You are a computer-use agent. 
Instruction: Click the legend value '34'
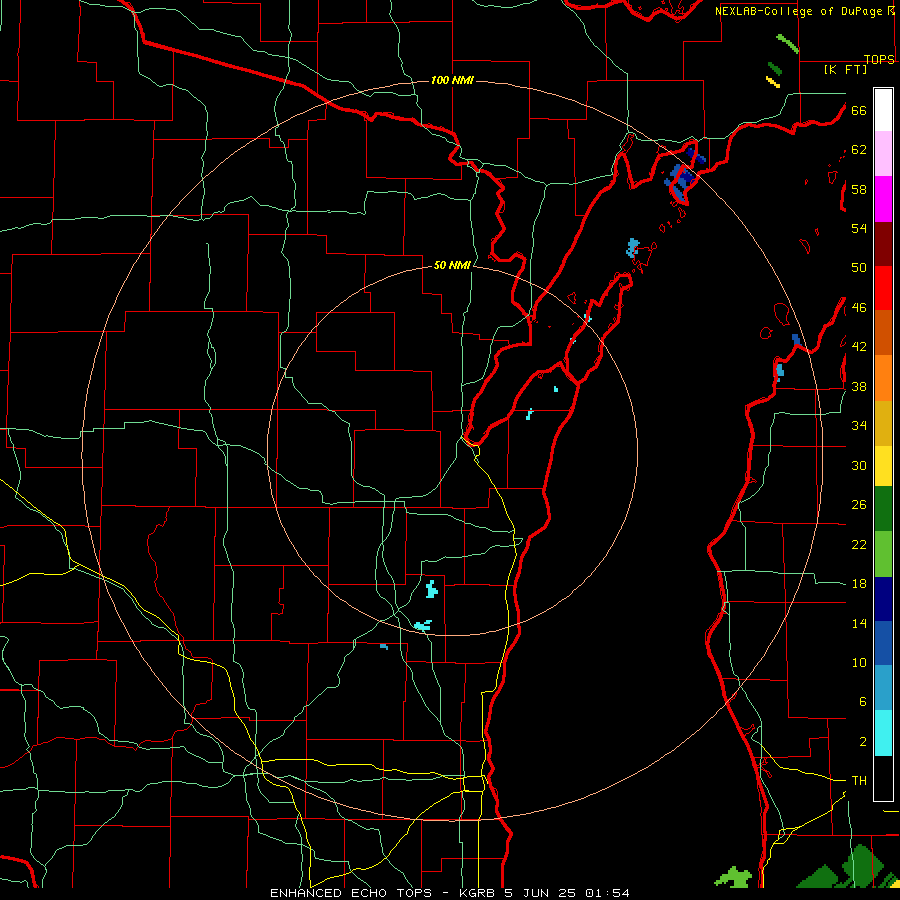click(x=859, y=425)
